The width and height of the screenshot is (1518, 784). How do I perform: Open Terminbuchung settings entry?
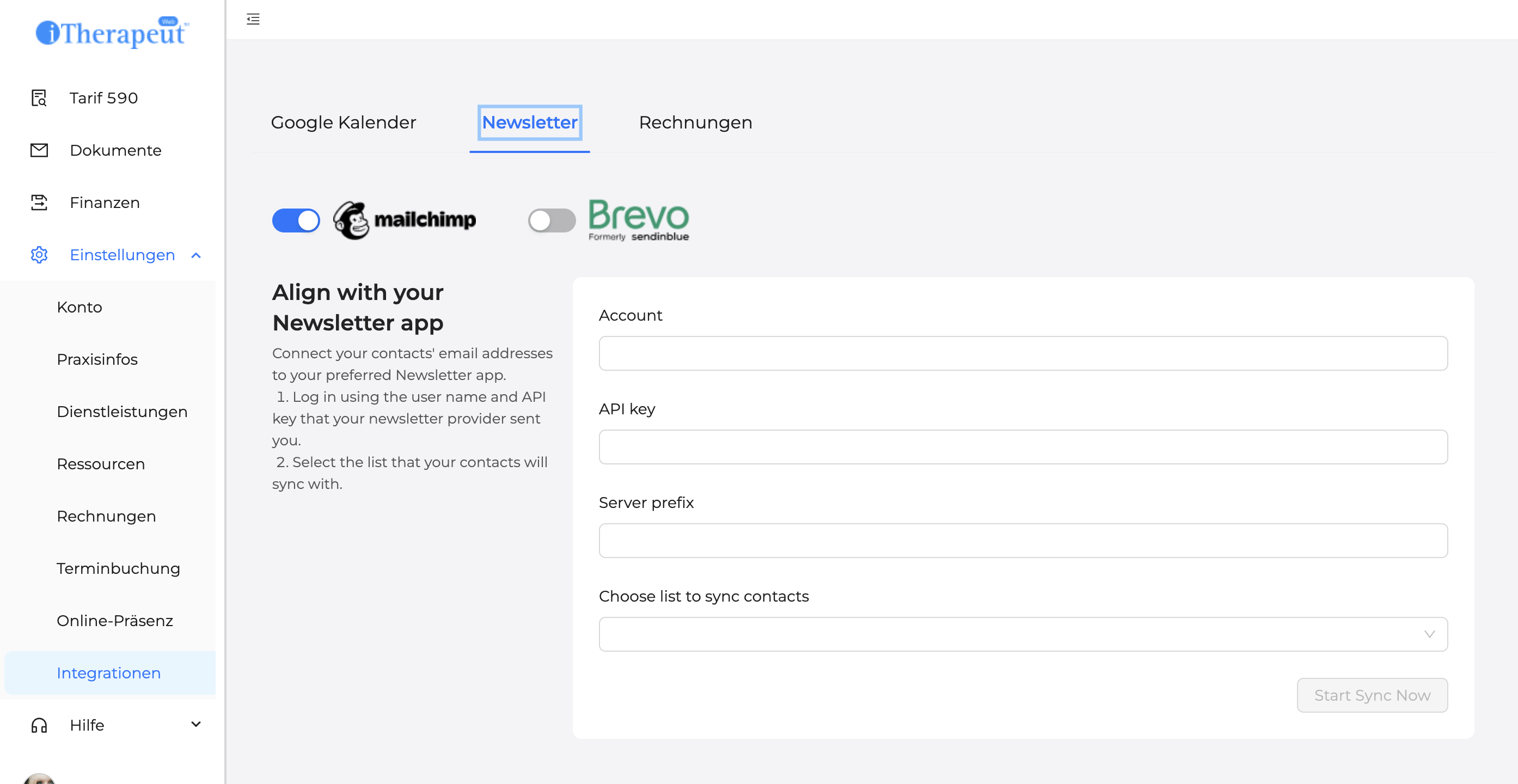pyautogui.click(x=119, y=568)
